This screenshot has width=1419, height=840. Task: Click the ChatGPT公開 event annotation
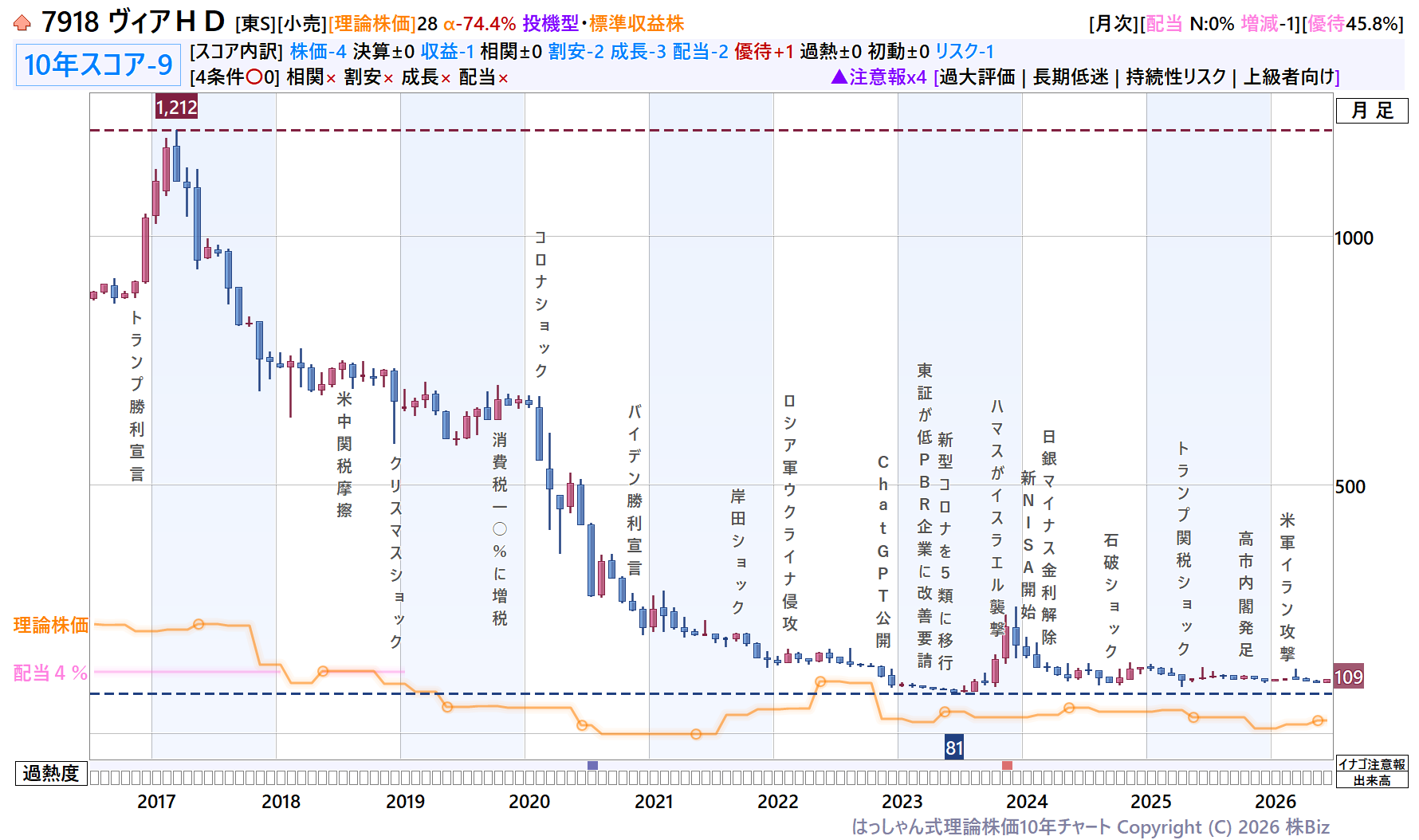[883, 551]
